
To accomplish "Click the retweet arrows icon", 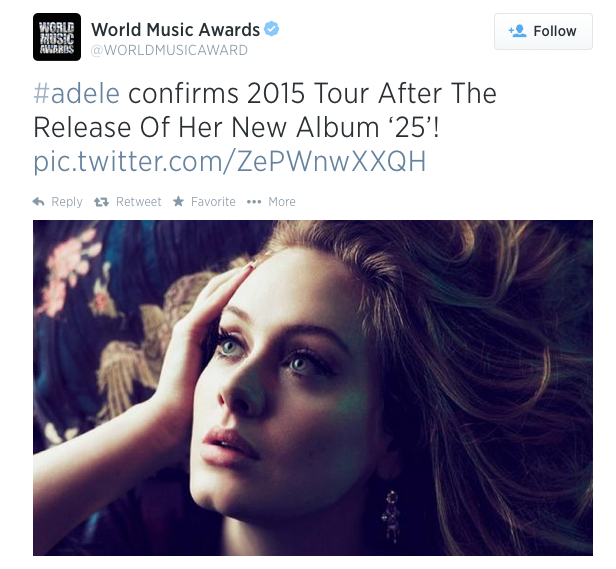I will 101,202.
